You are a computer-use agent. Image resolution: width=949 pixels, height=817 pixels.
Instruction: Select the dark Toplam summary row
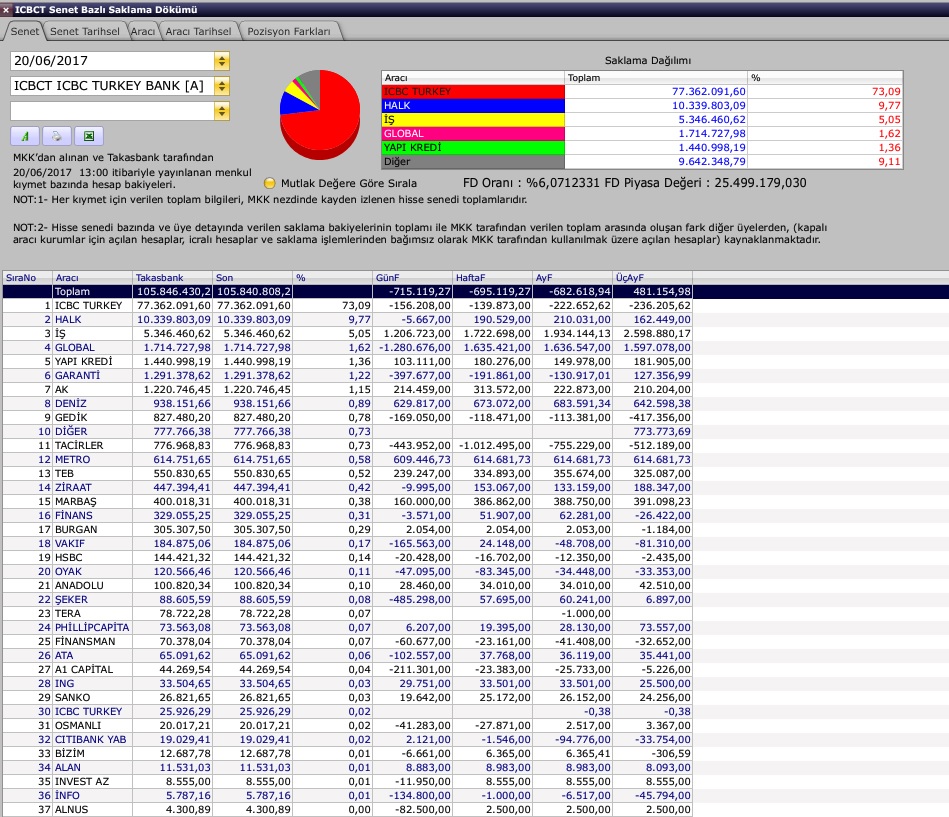click(x=347, y=292)
